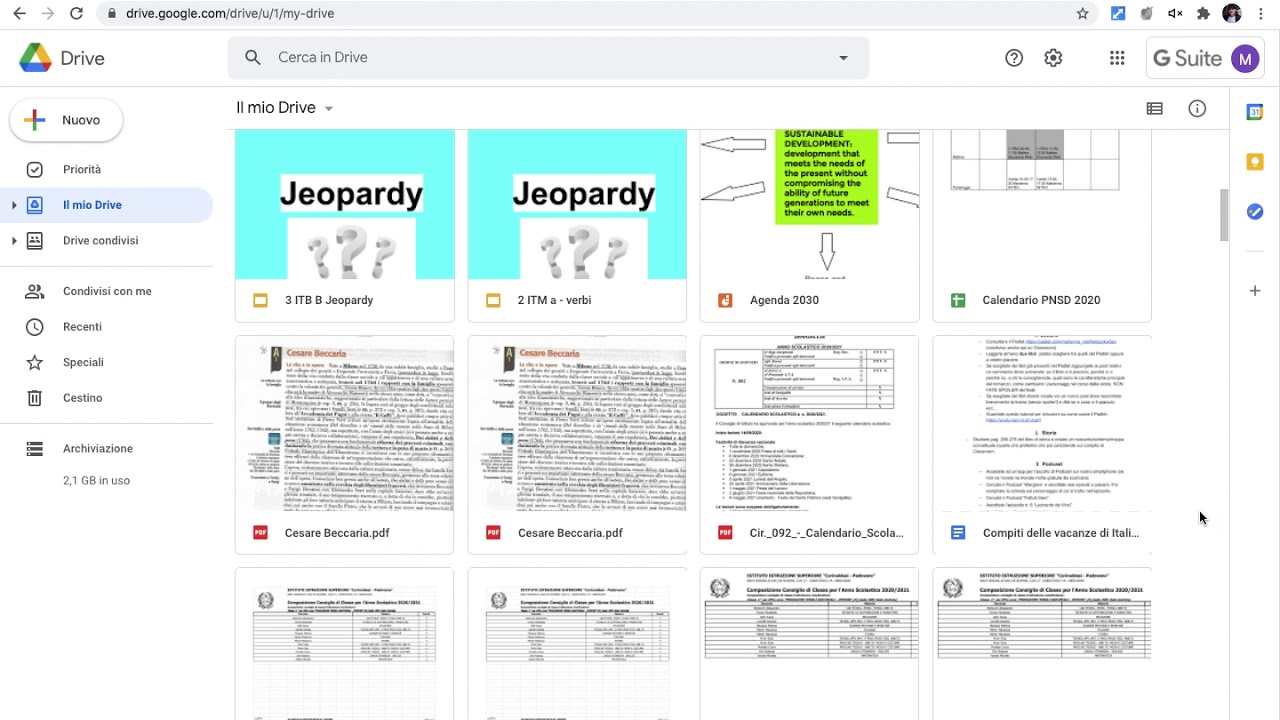Expand the Drive condivisi tree arrow

[14, 241]
